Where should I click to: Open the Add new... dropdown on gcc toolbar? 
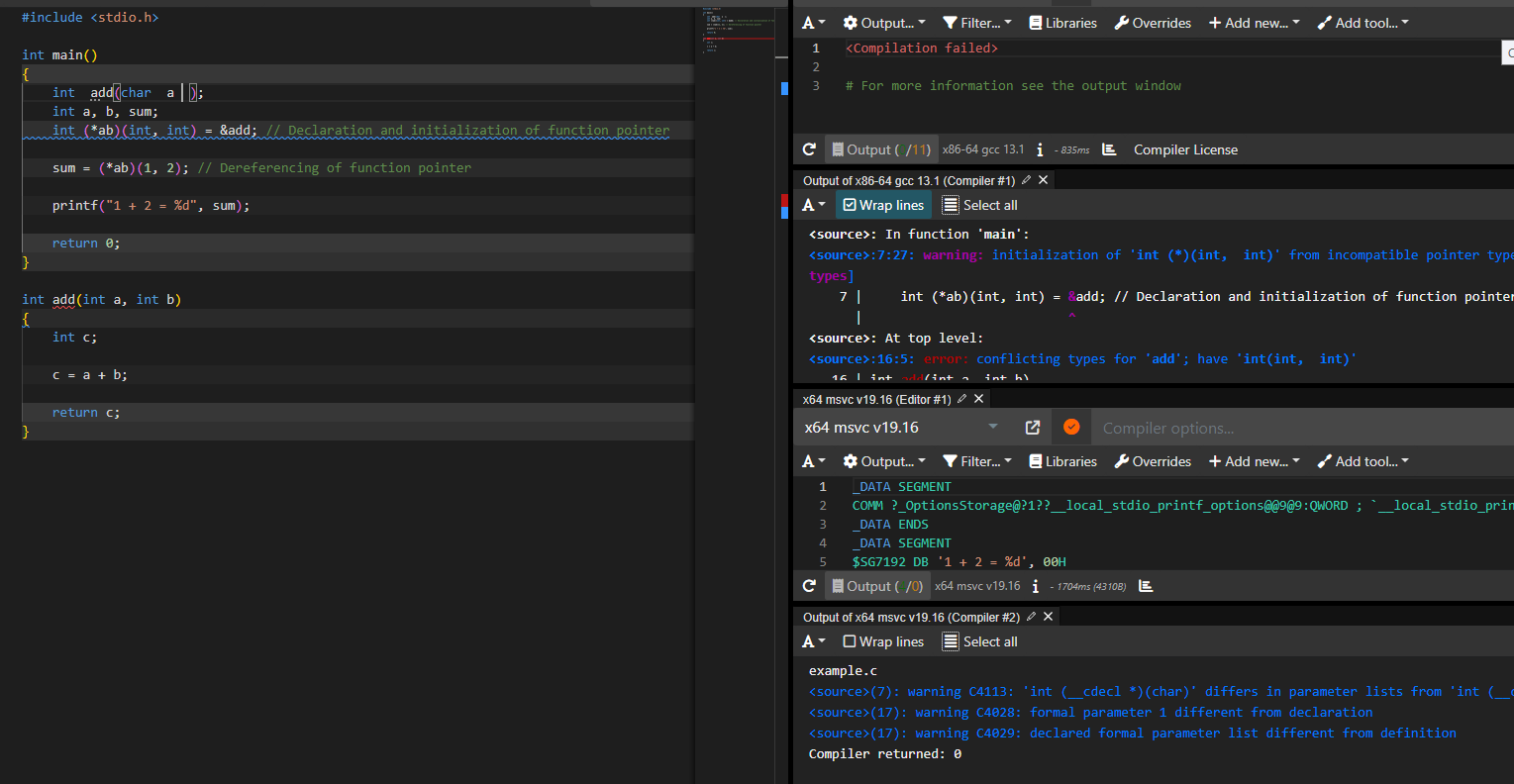pos(1254,22)
